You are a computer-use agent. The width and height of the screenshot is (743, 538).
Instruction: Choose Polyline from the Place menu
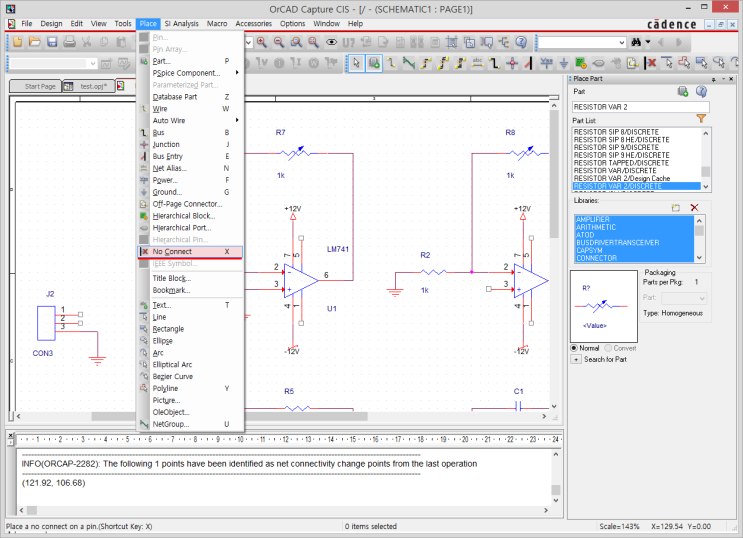(x=191, y=388)
